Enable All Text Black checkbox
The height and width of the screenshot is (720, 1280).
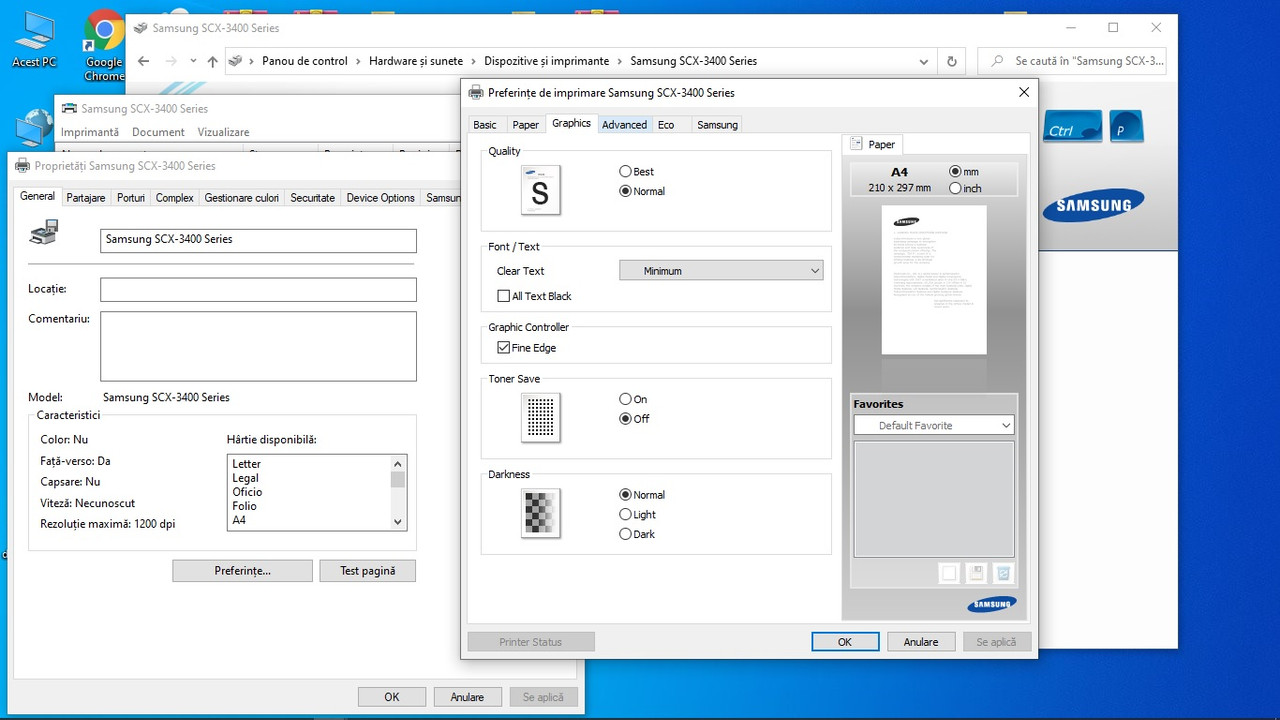[x=534, y=296]
